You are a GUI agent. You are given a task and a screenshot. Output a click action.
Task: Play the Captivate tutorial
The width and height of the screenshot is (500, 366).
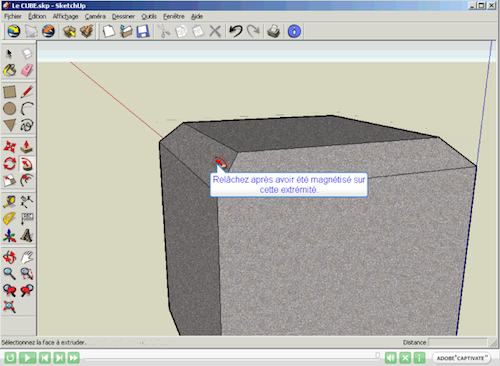[27, 358]
